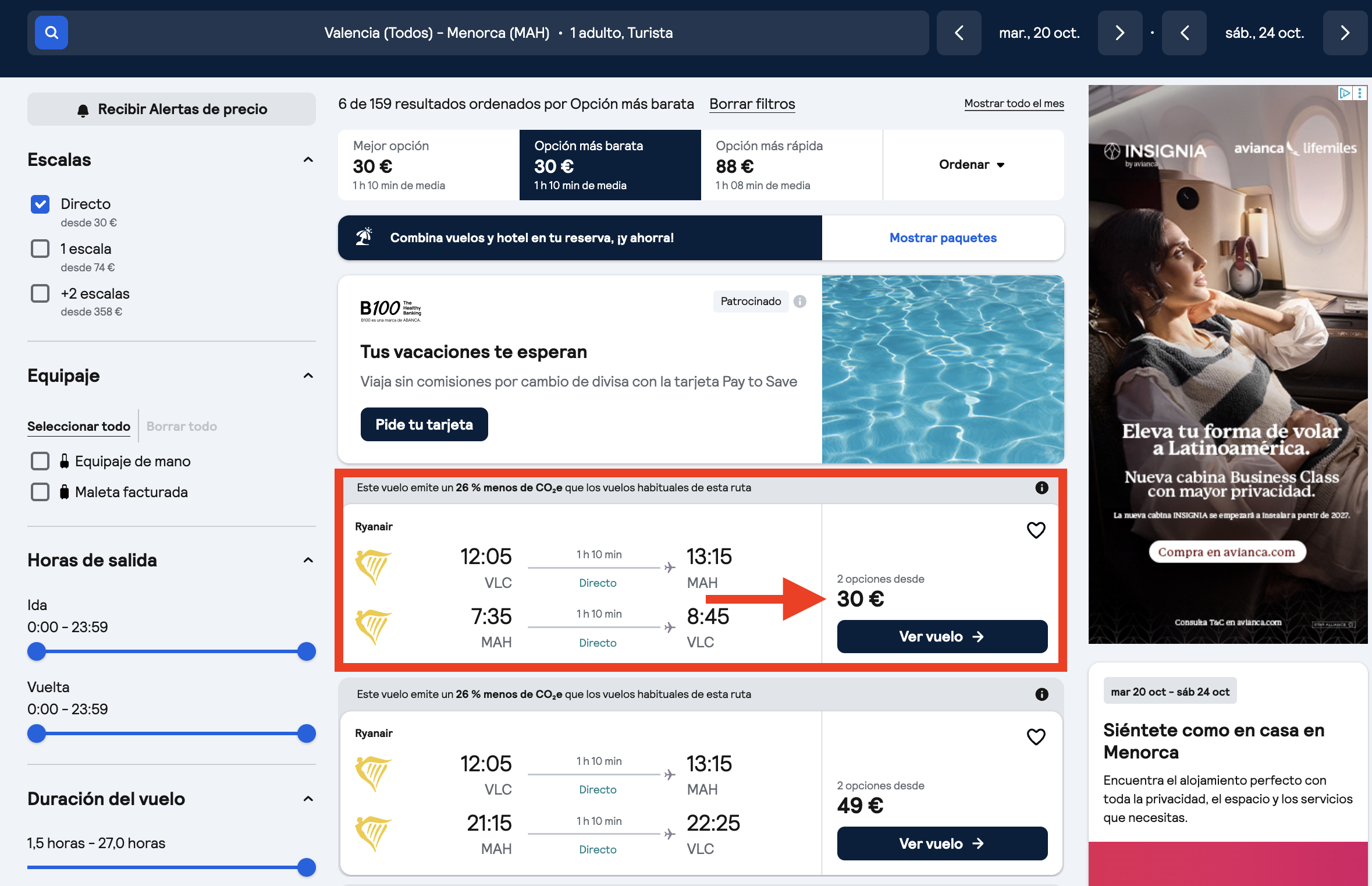This screenshot has height=886, width=1372.
Task: Click Mostrar todo el mes link
Action: point(1014,104)
